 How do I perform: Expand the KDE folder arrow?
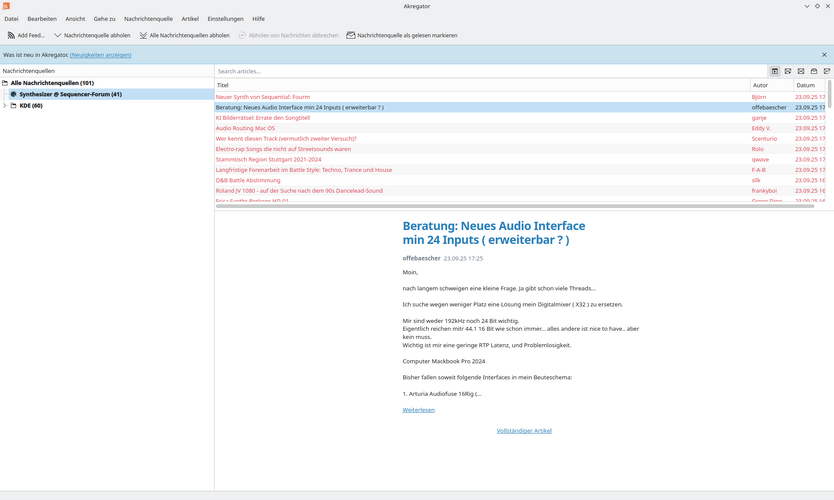pyautogui.click(x=4, y=105)
